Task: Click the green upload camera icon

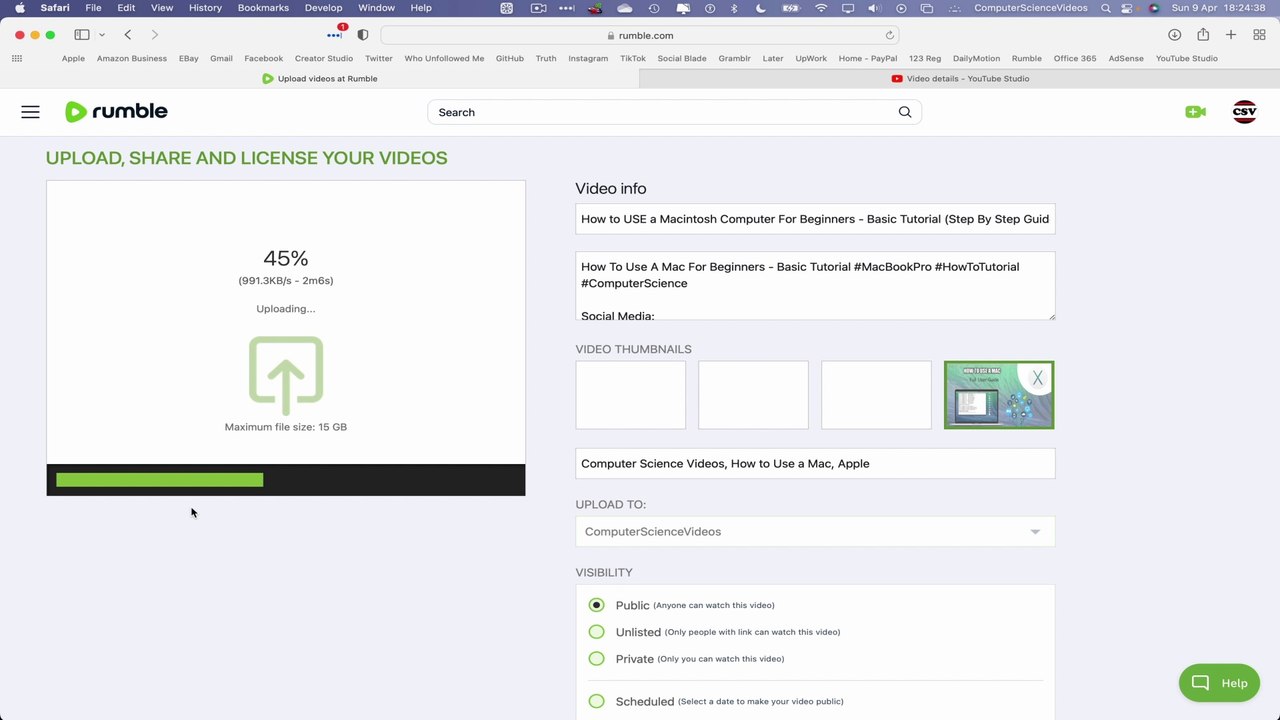Action: pos(1195,112)
